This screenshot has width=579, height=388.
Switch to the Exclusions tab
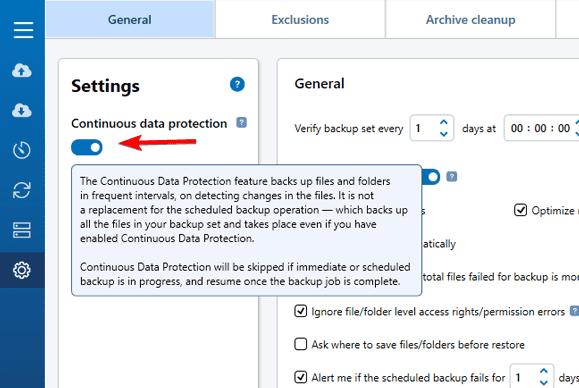300,20
